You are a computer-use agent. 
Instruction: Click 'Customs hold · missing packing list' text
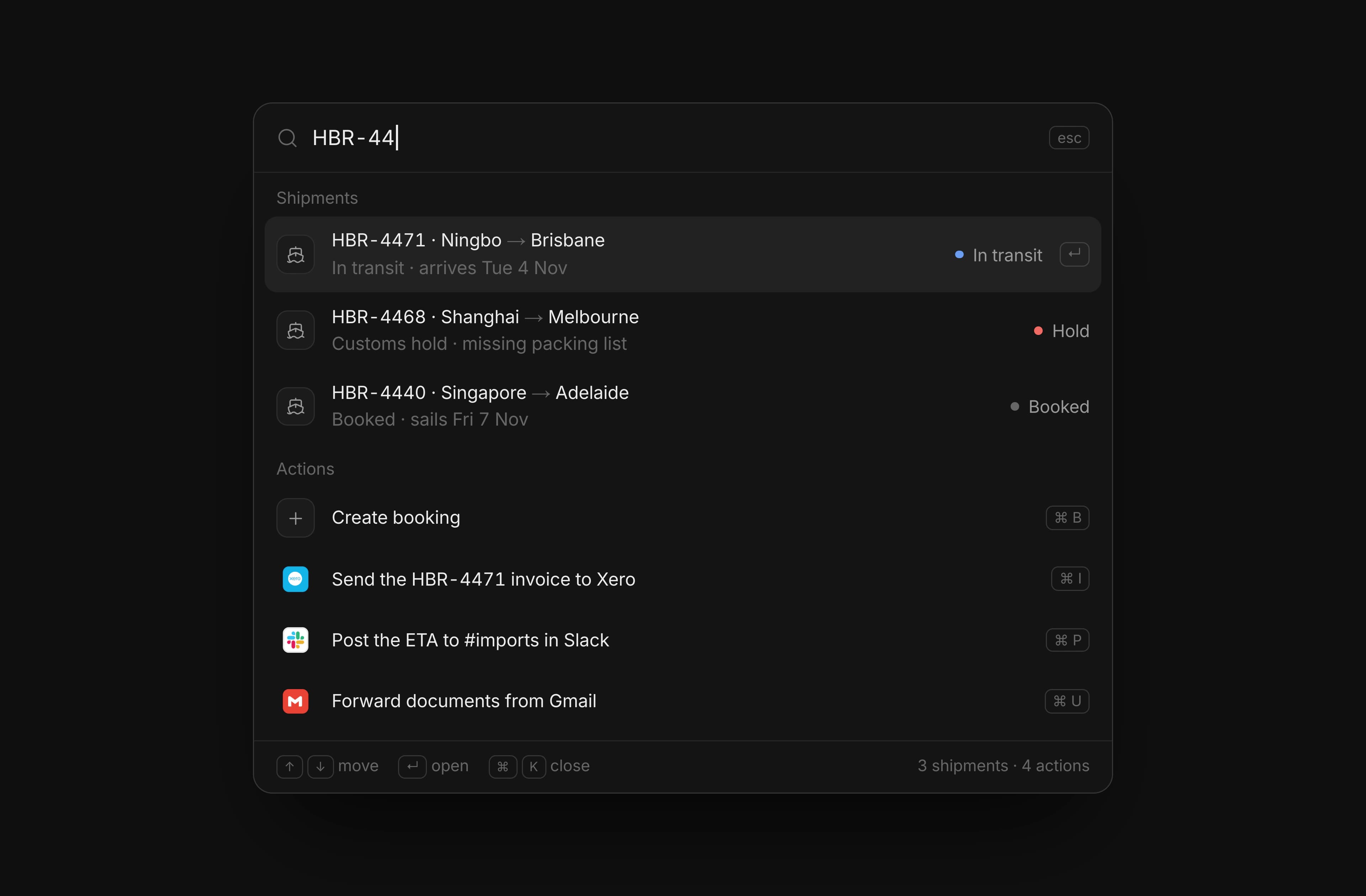[x=479, y=343]
